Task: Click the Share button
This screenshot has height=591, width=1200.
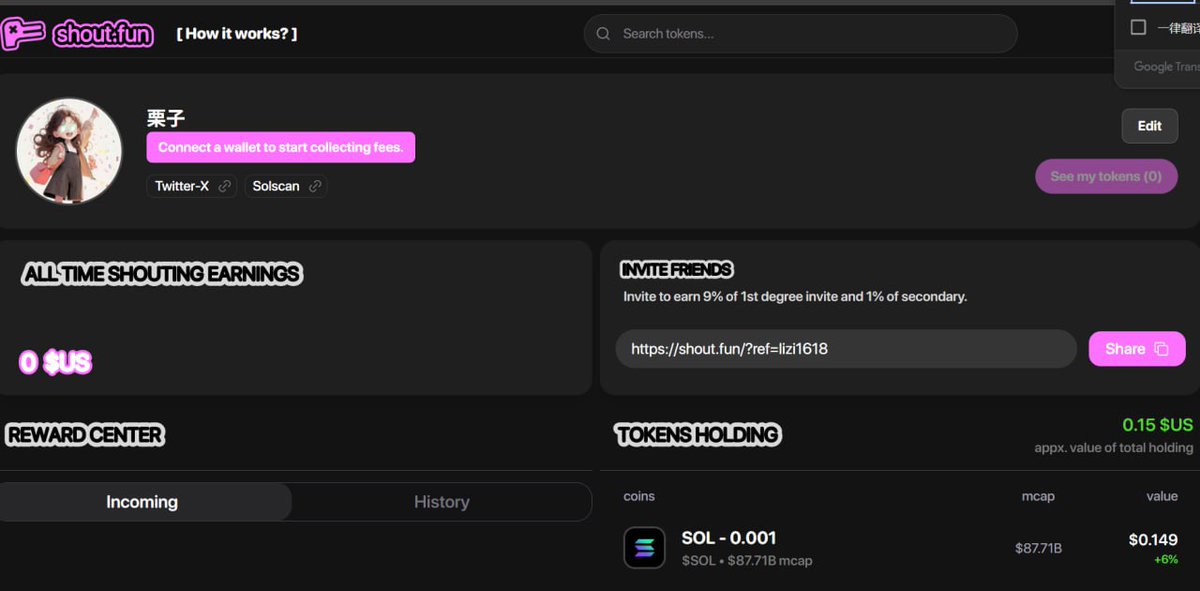Action: 1137,349
